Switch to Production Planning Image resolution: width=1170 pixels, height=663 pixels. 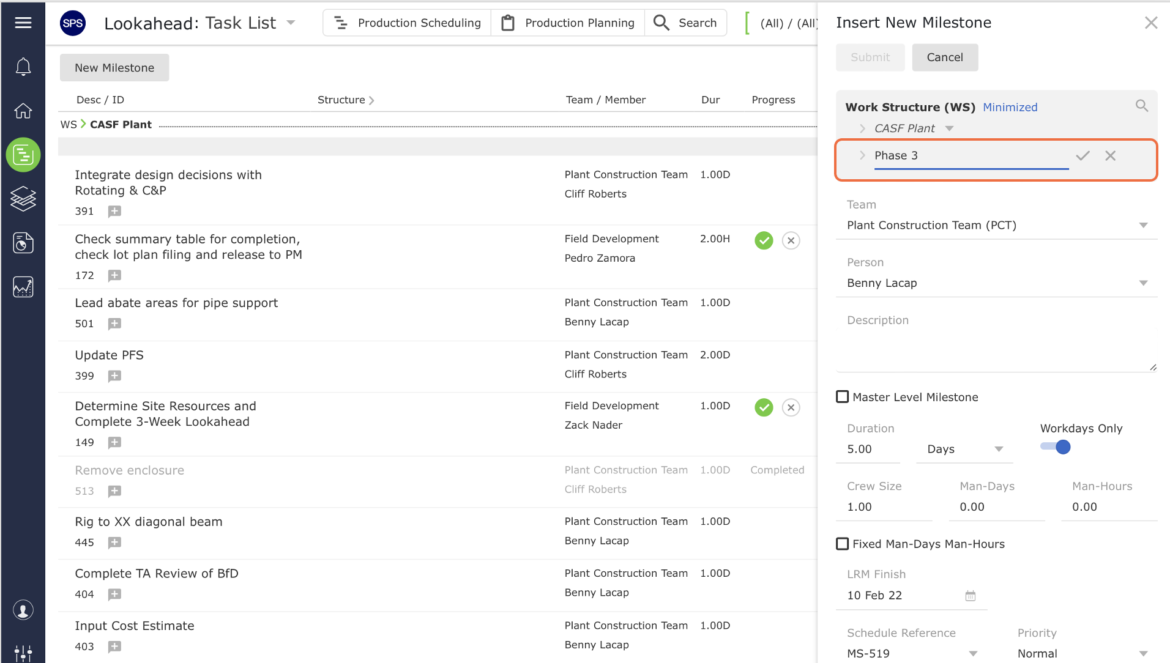[567, 23]
